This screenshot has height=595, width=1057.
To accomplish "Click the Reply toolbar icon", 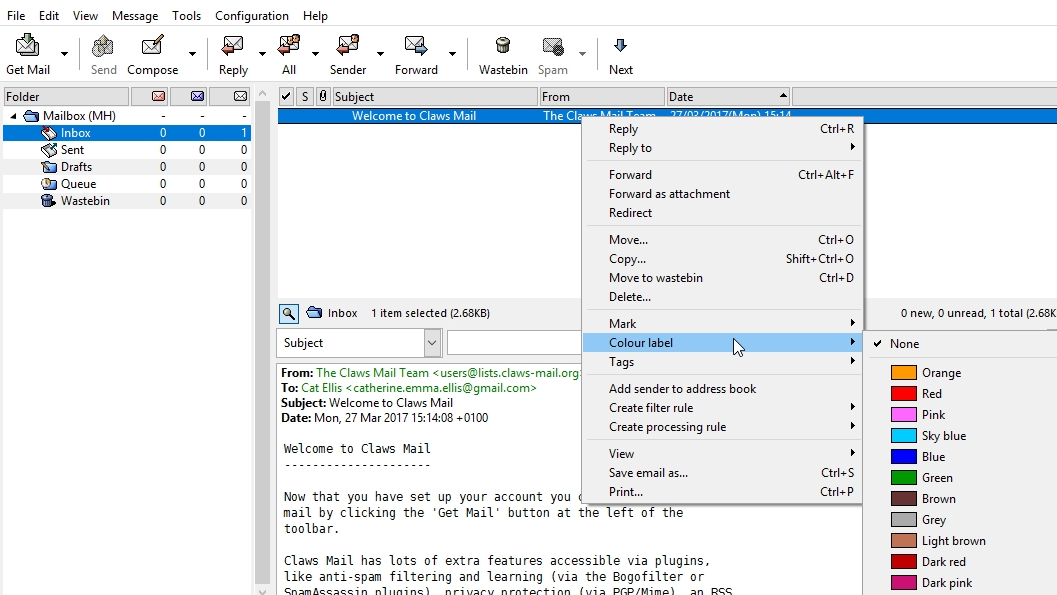I will coord(233,46).
